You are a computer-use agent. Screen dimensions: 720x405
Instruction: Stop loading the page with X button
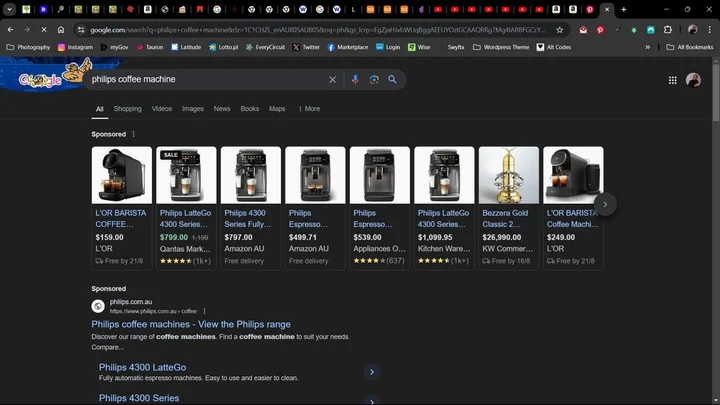pyautogui.click(x=44, y=30)
